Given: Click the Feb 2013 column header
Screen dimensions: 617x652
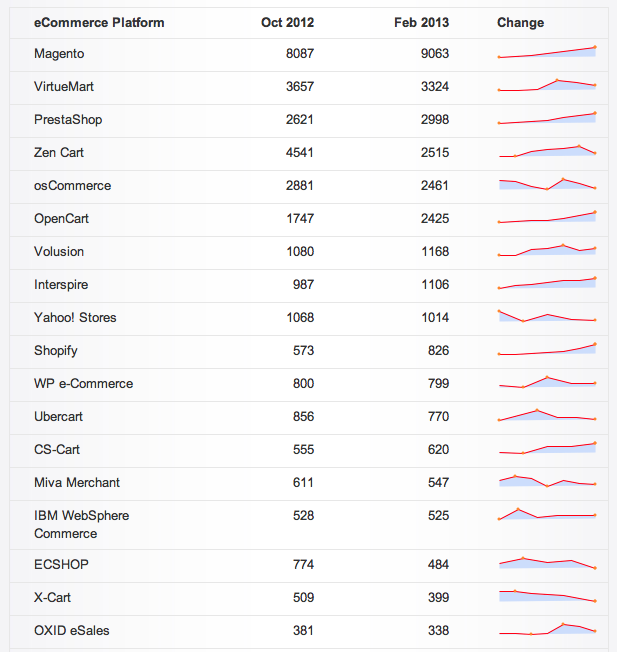Looking at the screenshot, I should click(421, 22).
